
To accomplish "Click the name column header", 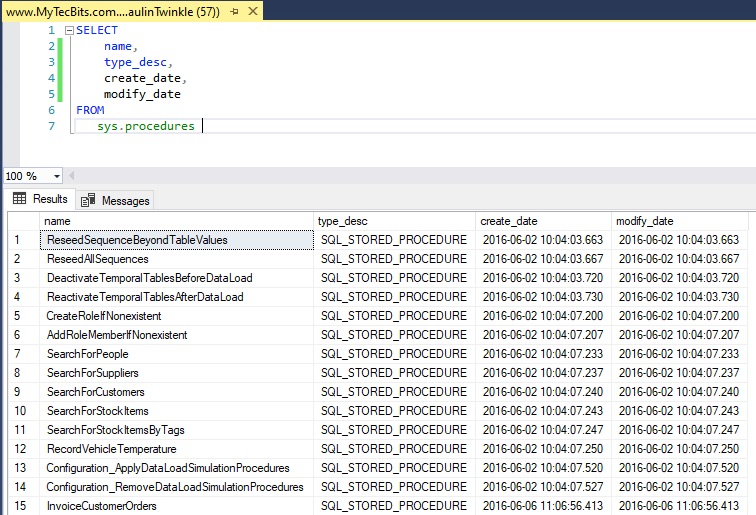I will [176, 221].
